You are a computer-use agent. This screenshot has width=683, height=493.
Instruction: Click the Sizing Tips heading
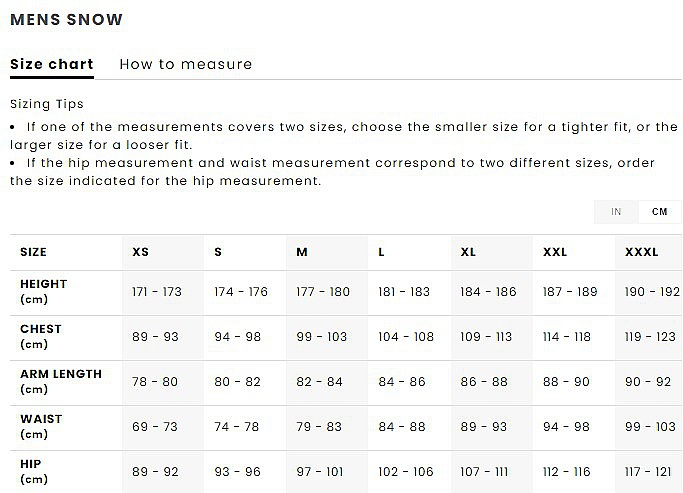point(47,104)
